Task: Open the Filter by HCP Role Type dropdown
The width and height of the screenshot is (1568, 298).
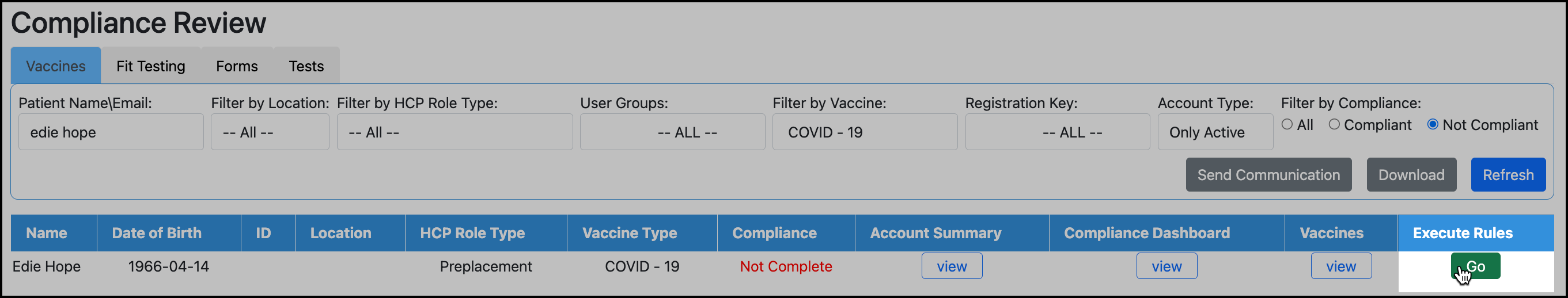Action: coord(454,132)
